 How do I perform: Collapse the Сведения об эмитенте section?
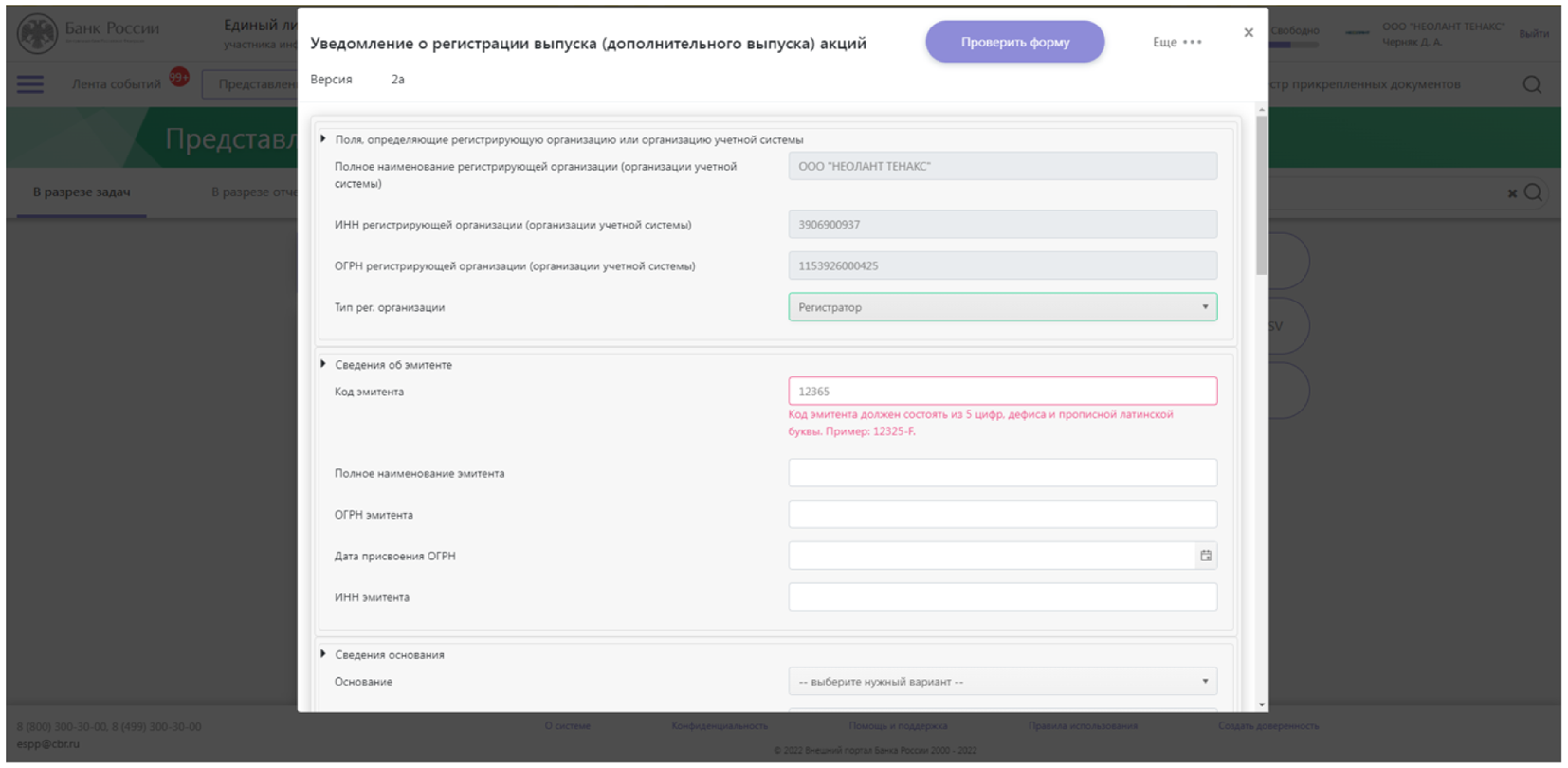coord(323,364)
